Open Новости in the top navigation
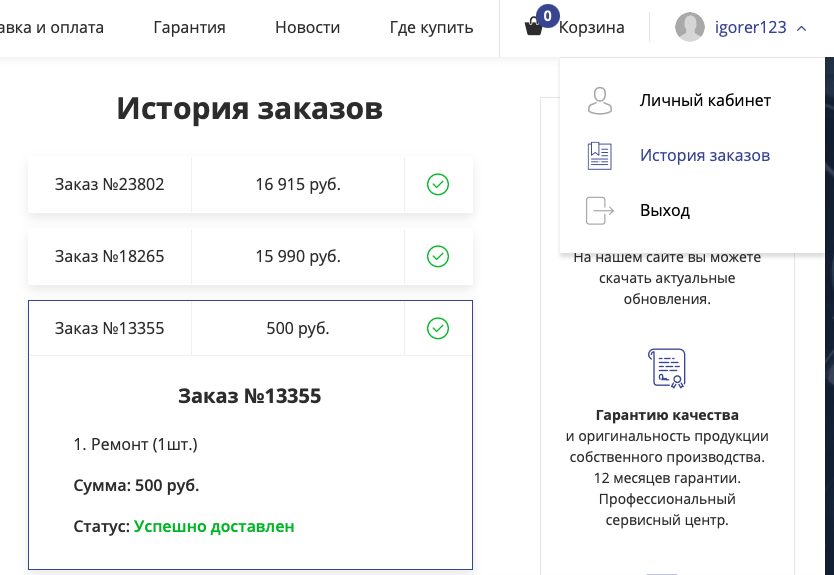The image size is (834, 575). (307, 28)
